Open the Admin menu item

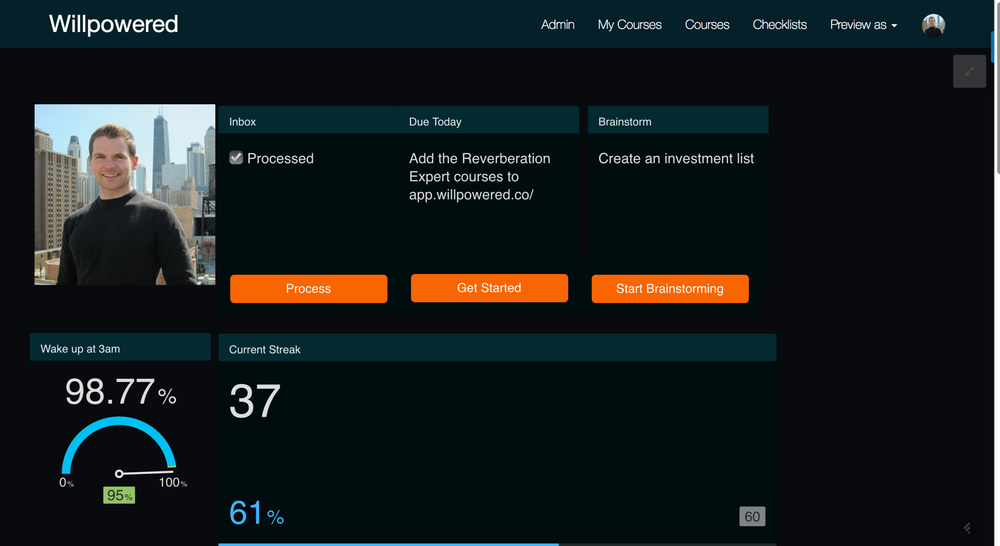pyautogui.click(x=557, y=25)
